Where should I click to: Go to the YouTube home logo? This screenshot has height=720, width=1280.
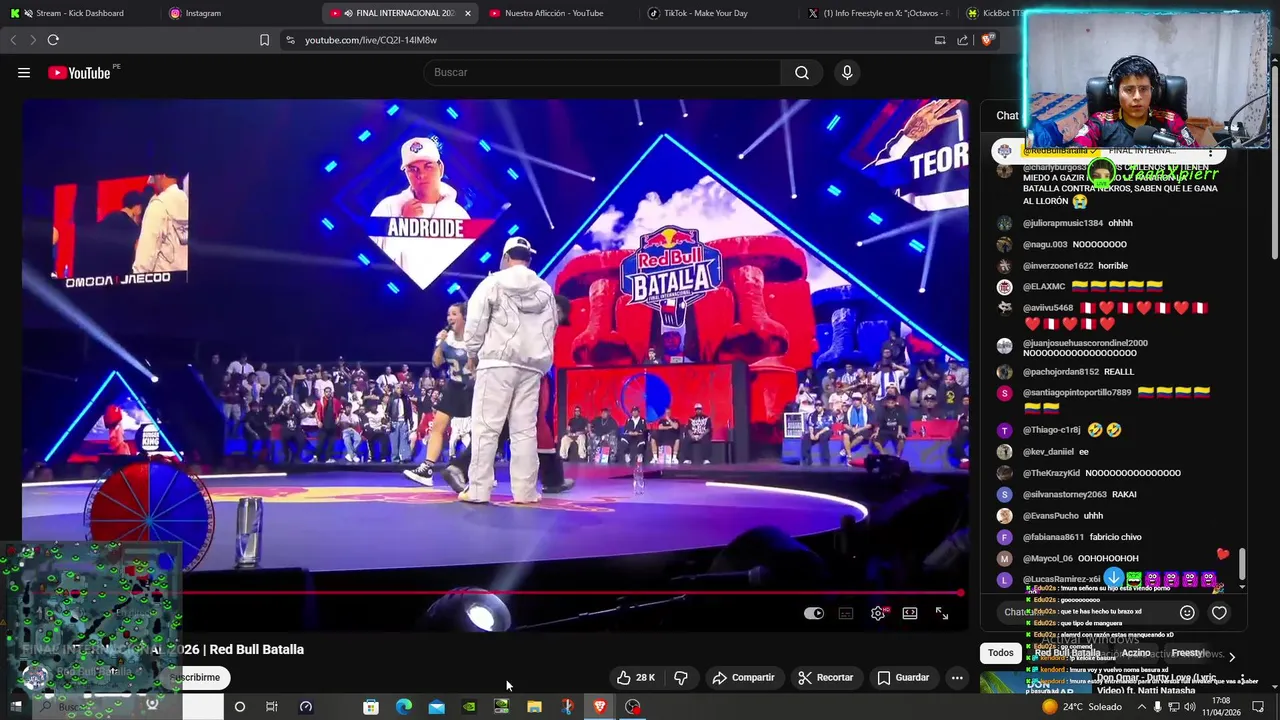(x=79, y=72)
